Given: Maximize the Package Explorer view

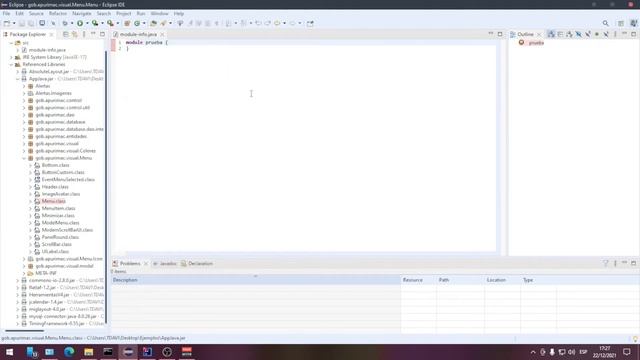Looking at the screenshot, I should [102, 34].
